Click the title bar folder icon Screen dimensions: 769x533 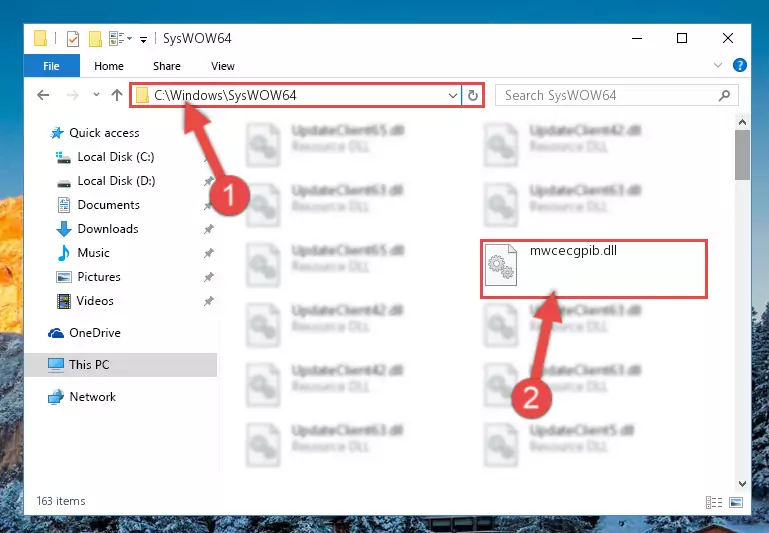pos(40,38)
